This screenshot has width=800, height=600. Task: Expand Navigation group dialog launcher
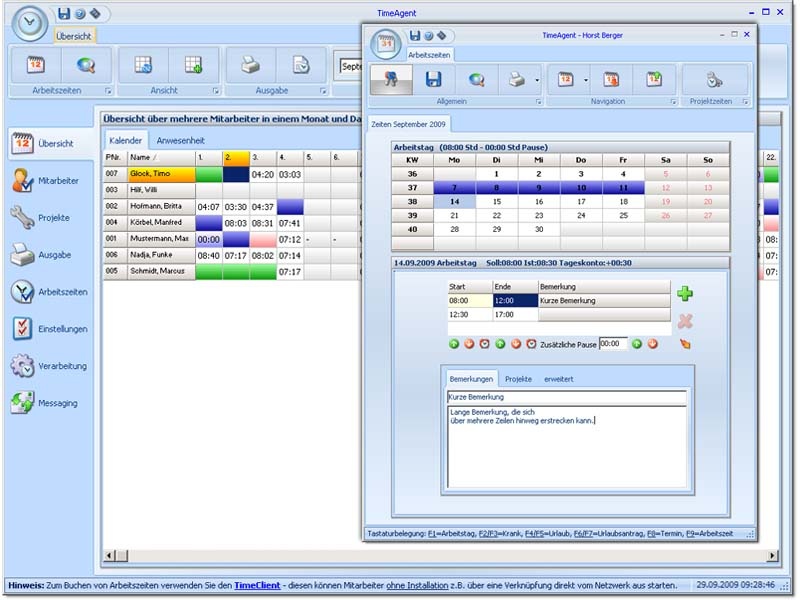[673, 102]
